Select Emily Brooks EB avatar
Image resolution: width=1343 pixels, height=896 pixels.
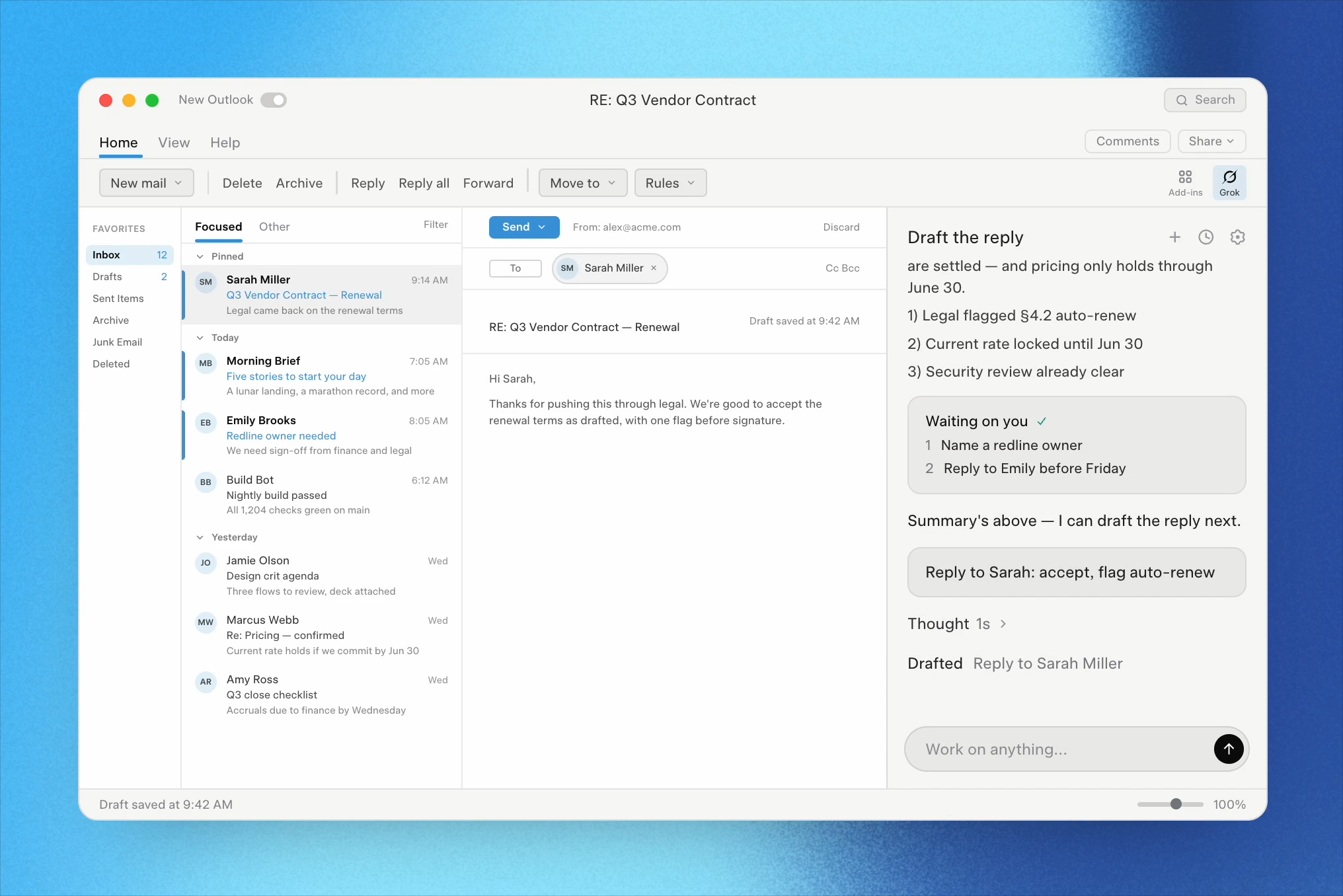tap(206, 423)
